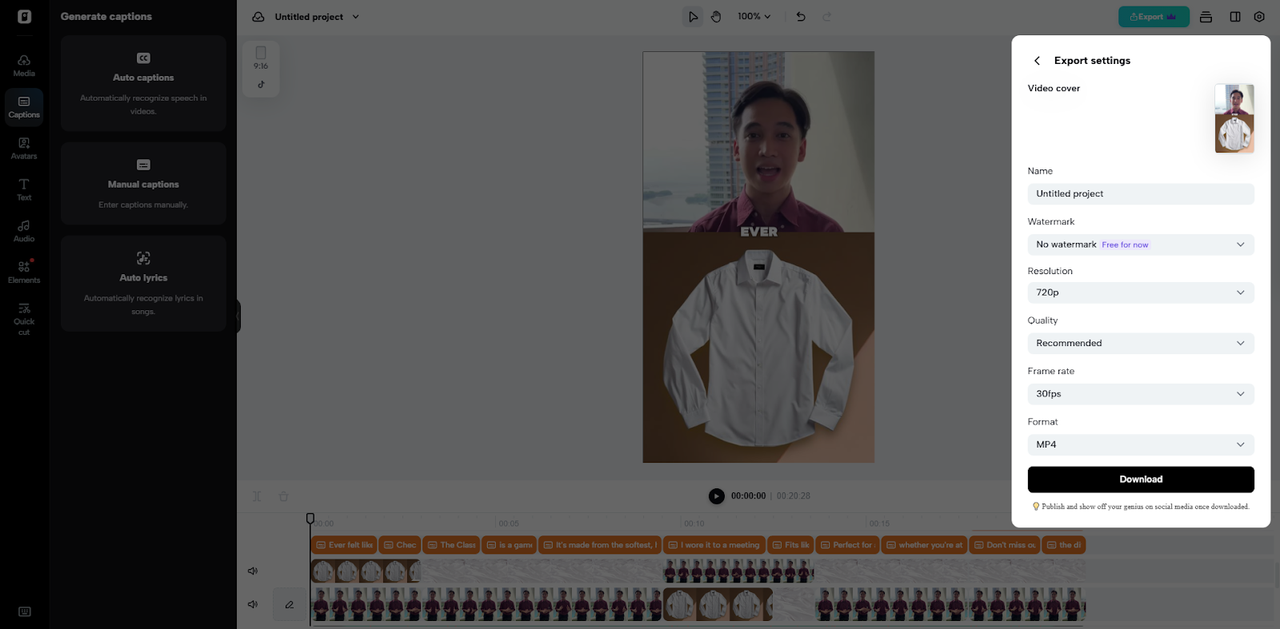
Task: Play the video preview
Action: (x=716, y=496)
